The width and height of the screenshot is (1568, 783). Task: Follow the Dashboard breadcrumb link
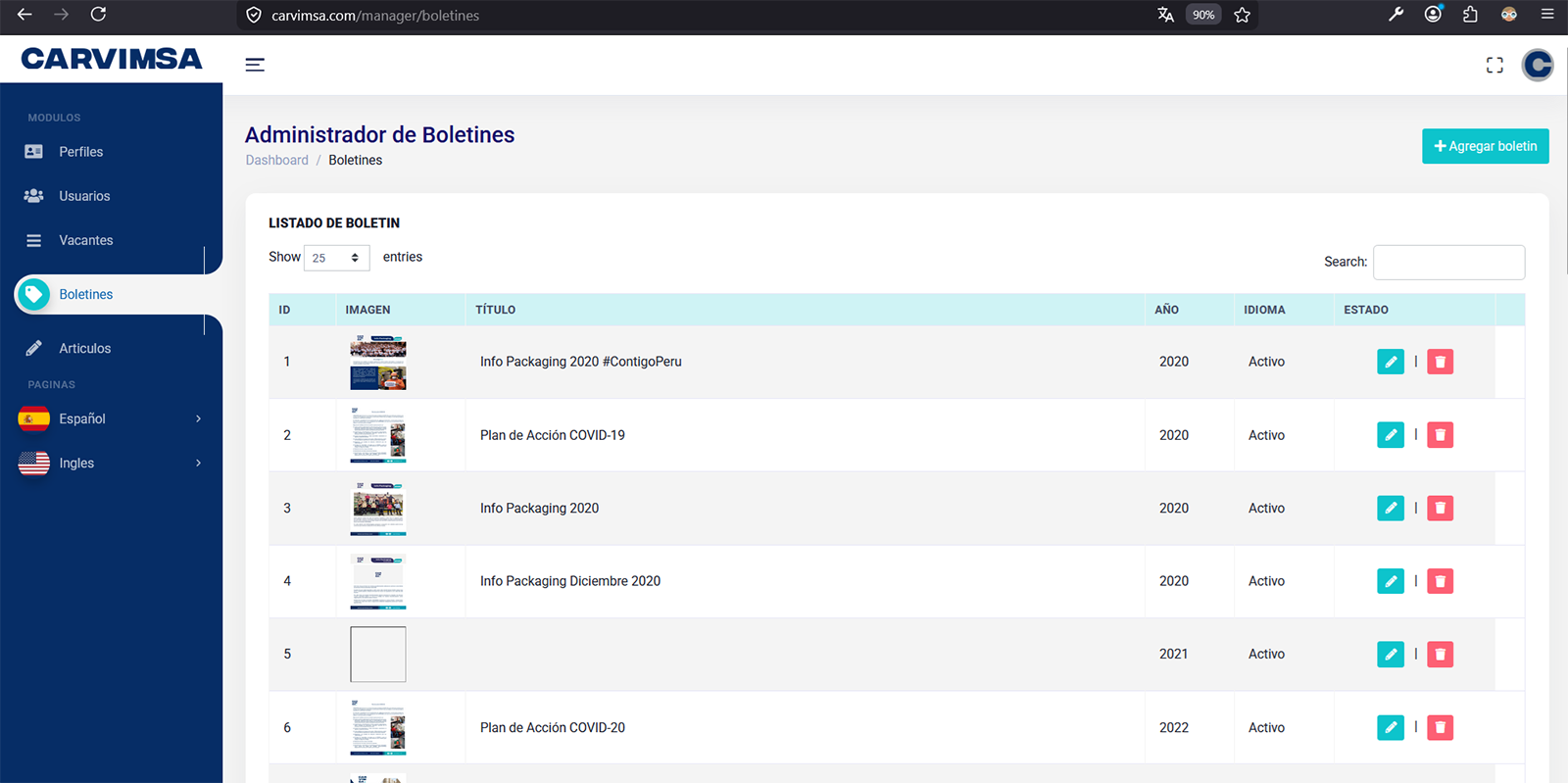(x=276, y=161)
